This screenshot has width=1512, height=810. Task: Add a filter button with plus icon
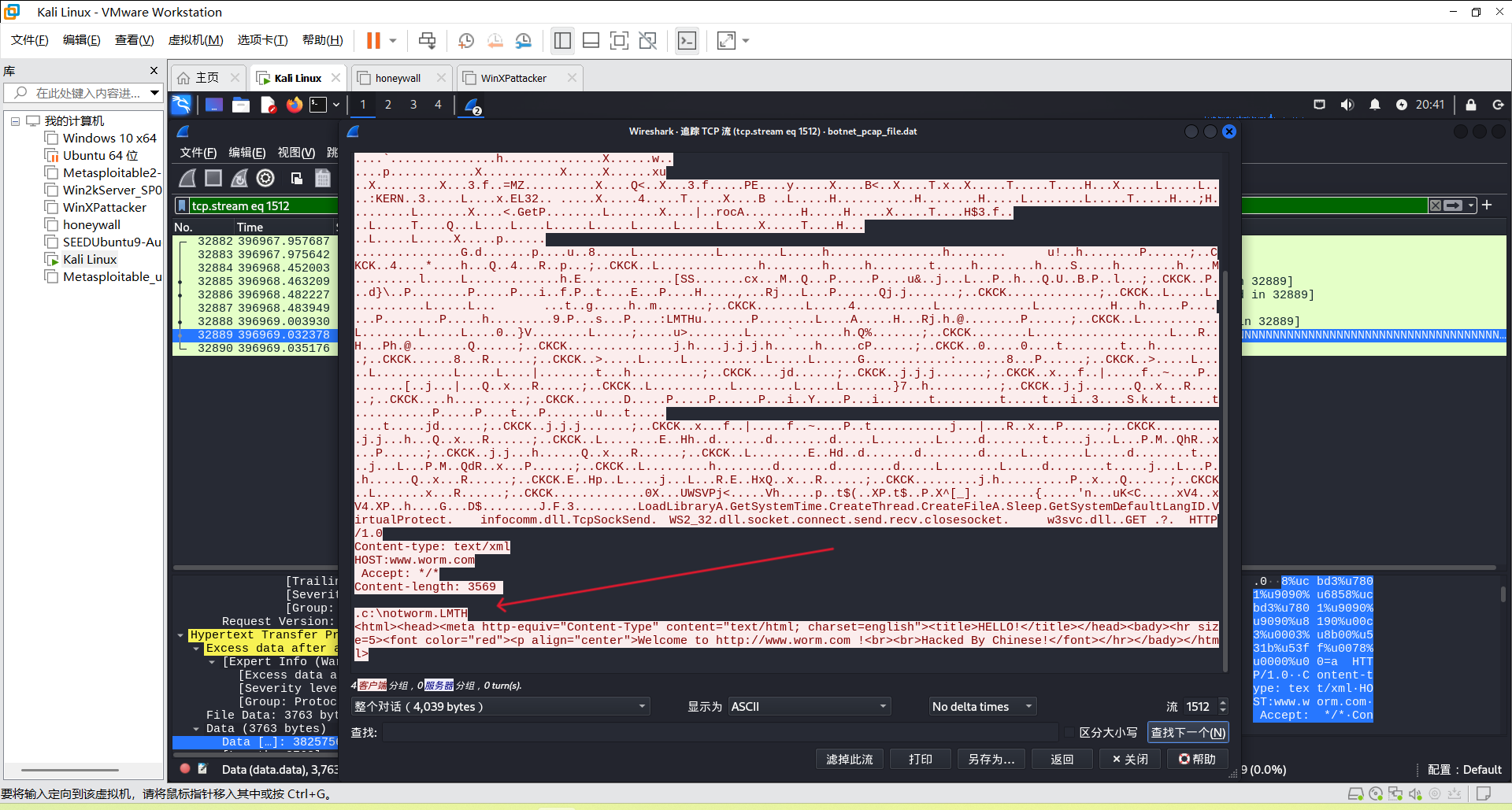(1487, 205)
